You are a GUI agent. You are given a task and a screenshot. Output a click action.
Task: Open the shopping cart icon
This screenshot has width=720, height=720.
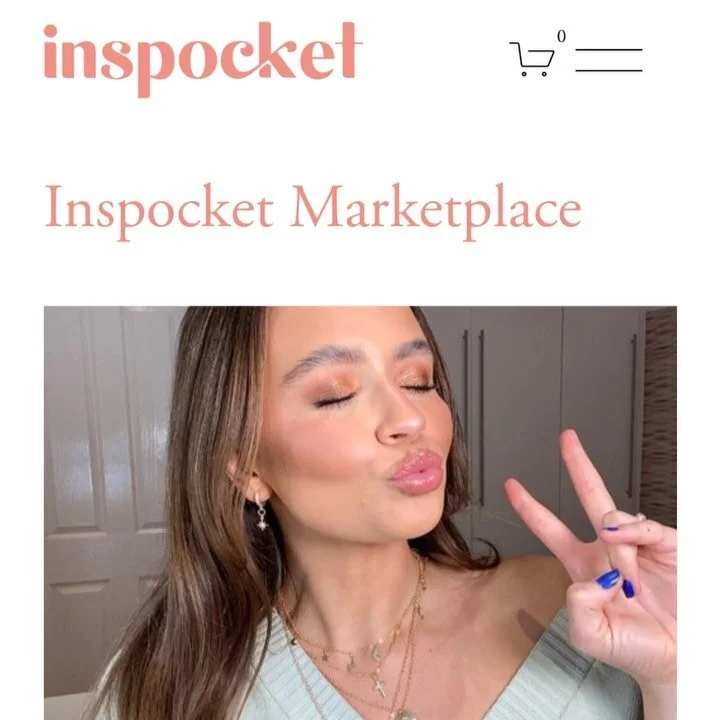click(532, 59)
